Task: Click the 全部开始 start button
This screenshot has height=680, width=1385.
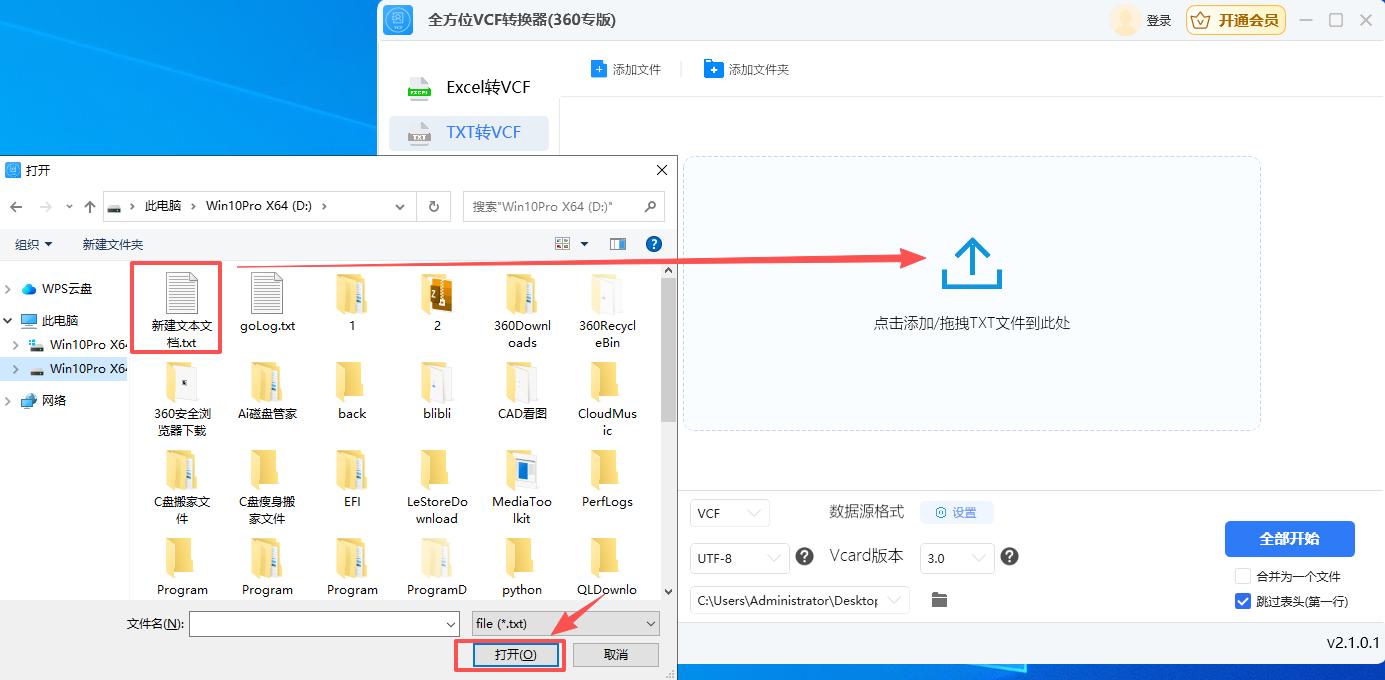Action: coord(1289,538)
